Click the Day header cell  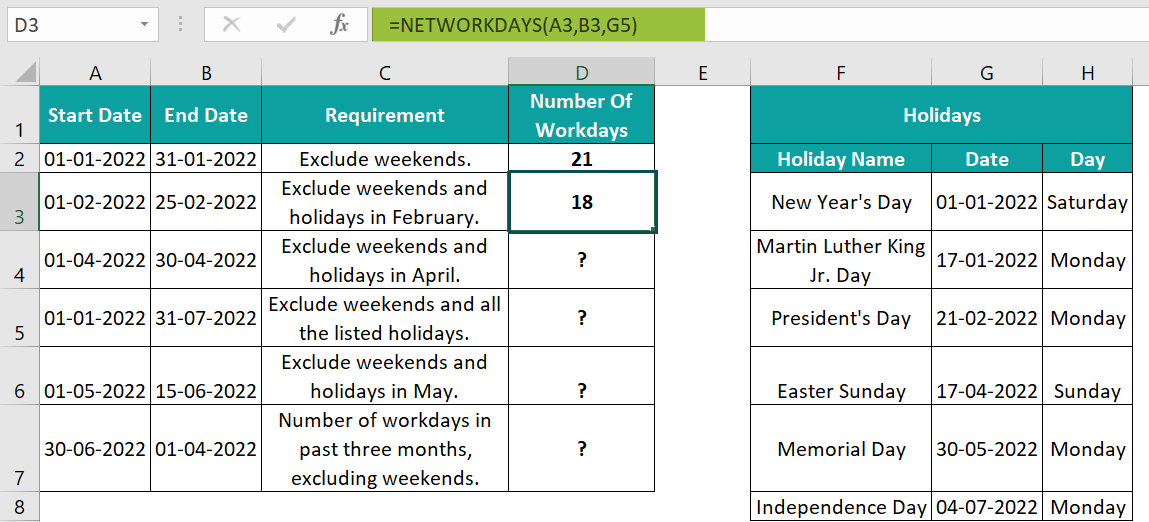tap(1087, 158)
